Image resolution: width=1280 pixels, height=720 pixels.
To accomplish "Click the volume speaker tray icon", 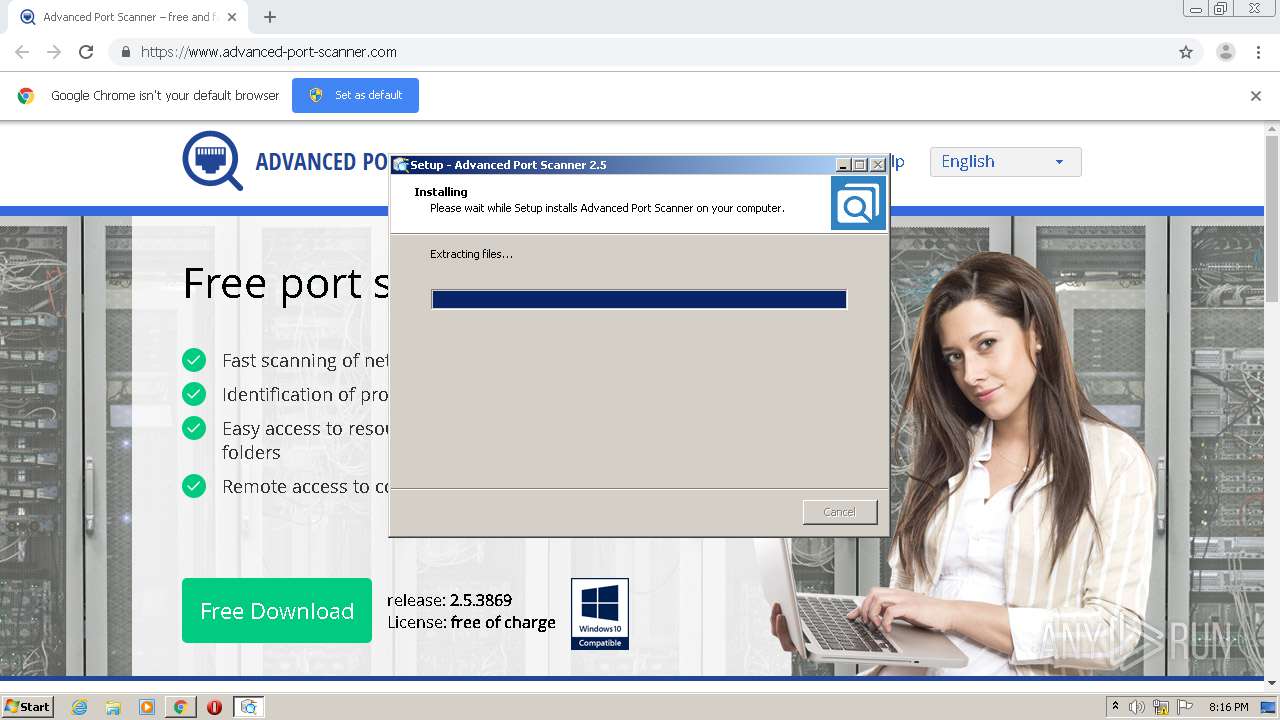I will [1137, 707].
